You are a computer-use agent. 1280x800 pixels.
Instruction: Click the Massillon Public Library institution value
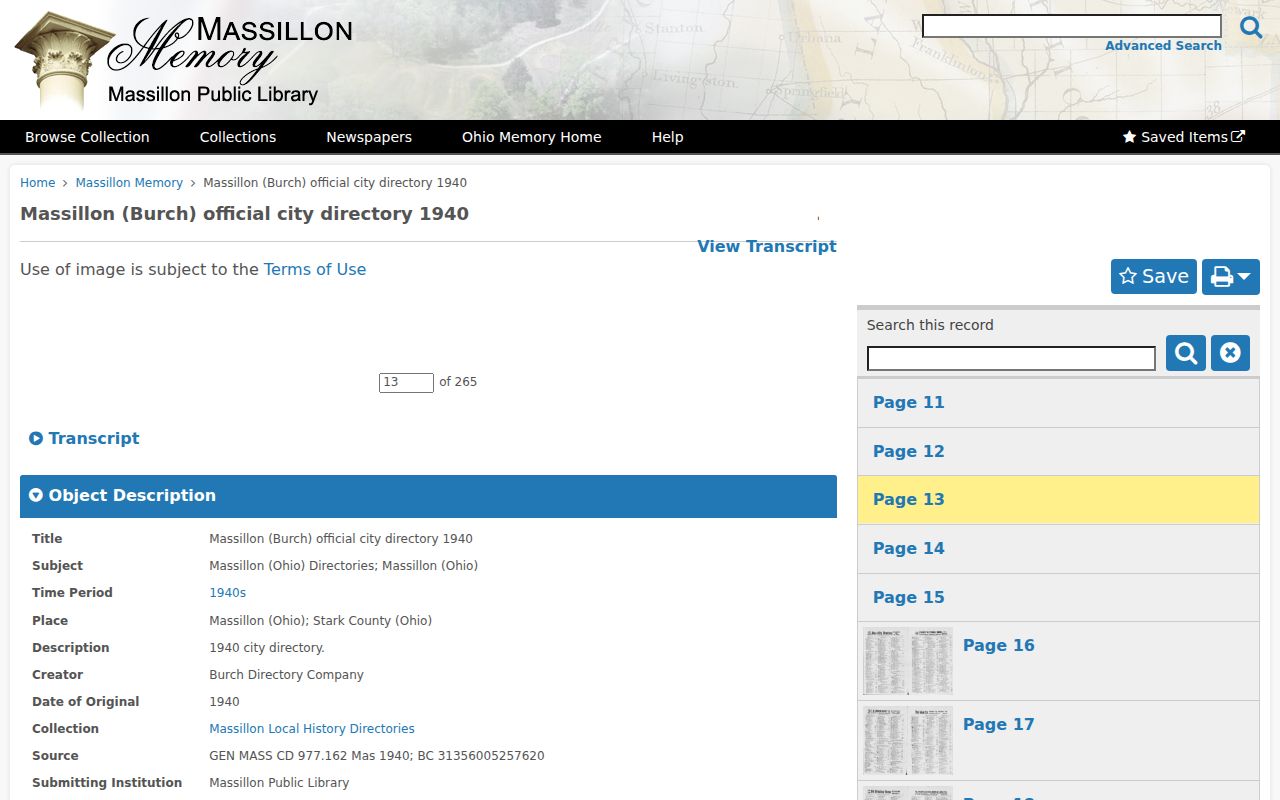click(279, 783)
